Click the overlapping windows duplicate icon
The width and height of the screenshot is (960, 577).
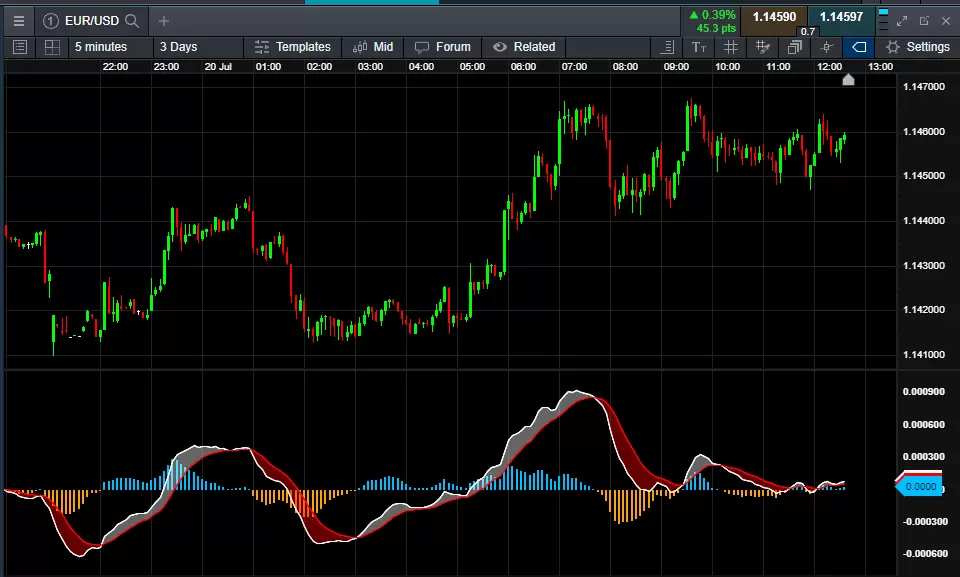794,47
